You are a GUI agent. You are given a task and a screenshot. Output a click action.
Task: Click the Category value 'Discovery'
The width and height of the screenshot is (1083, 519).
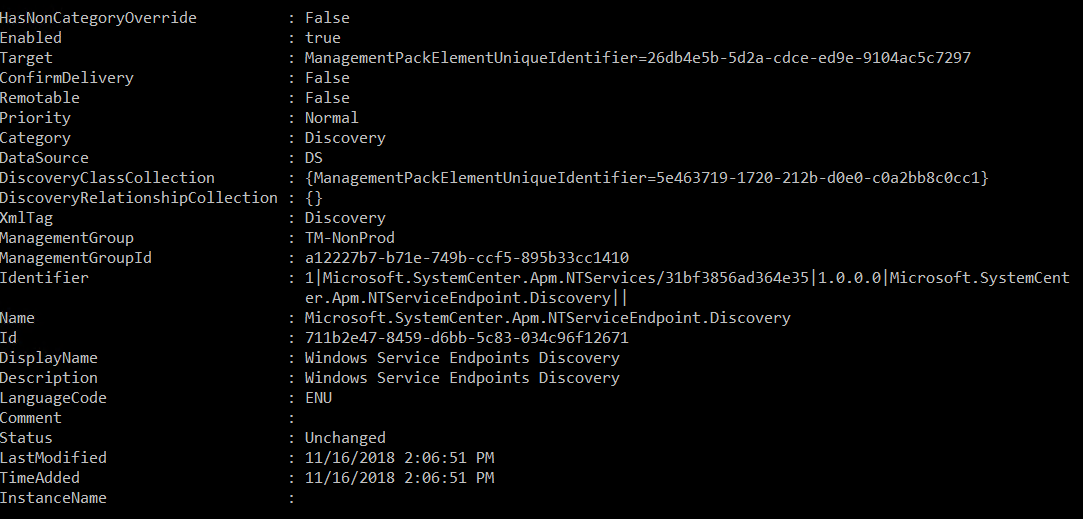(x=345, y=138)
